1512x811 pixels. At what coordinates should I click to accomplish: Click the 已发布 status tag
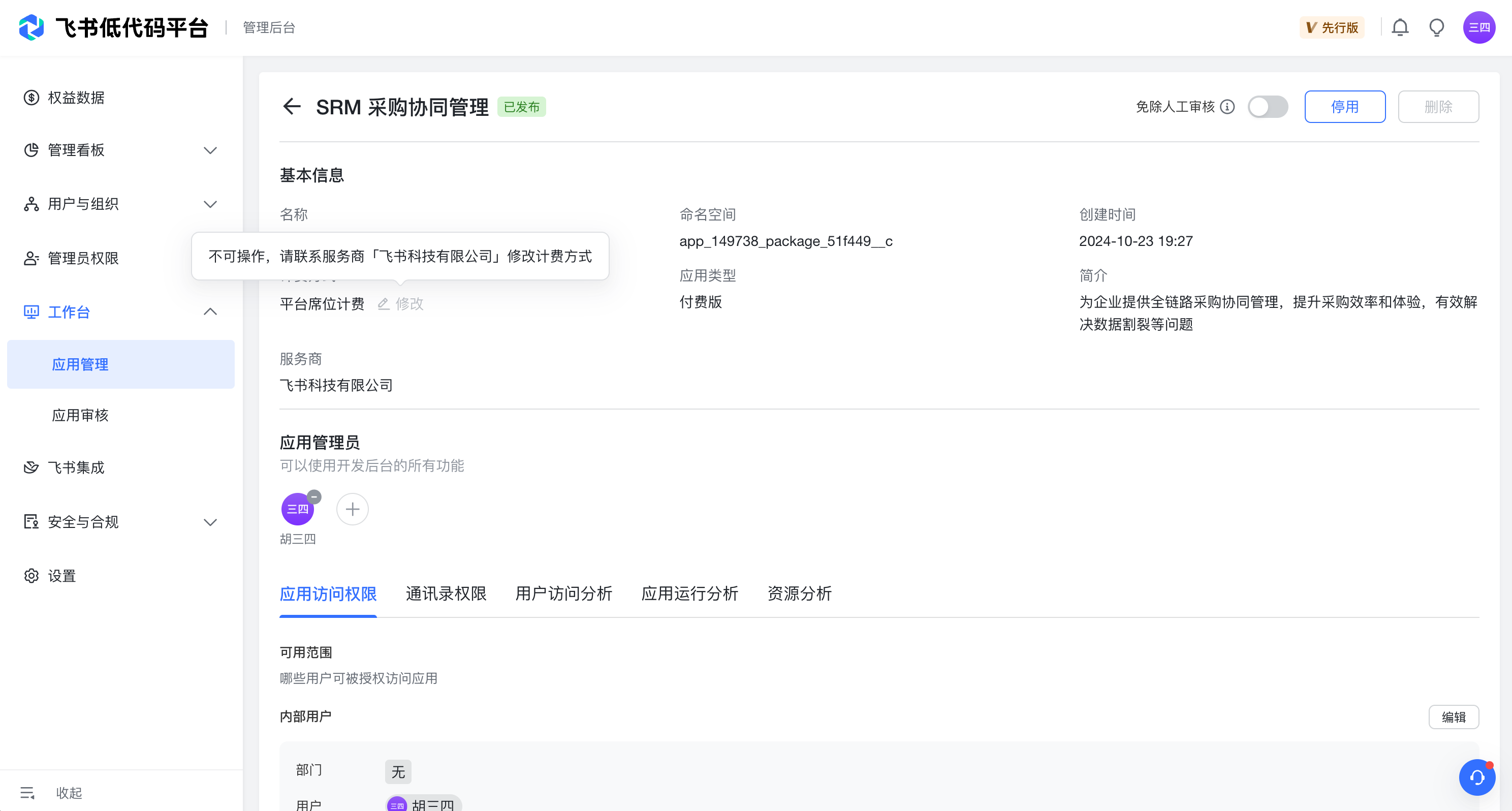[521, 107]
